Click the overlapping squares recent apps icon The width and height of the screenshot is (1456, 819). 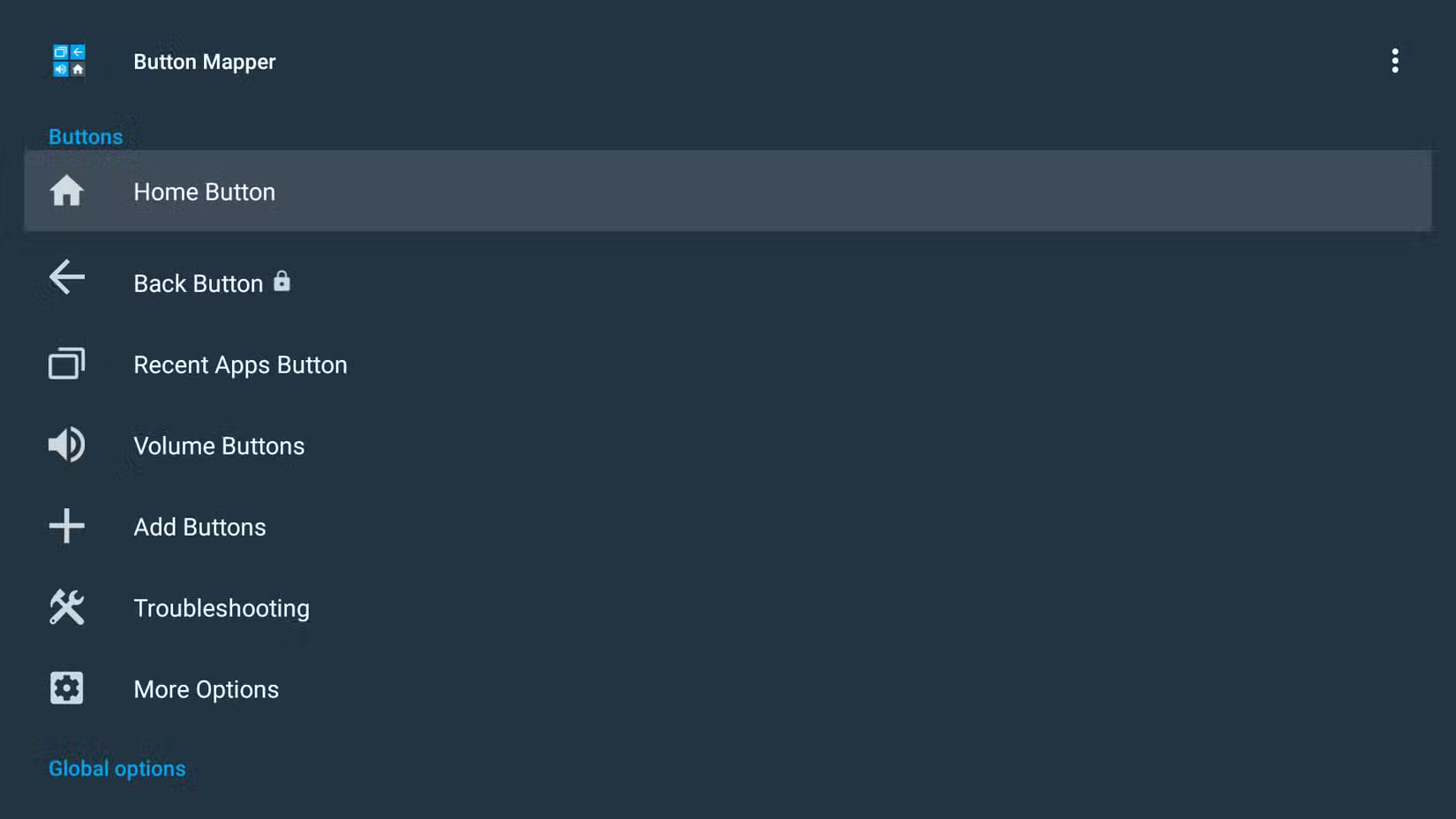pos(66,364)
